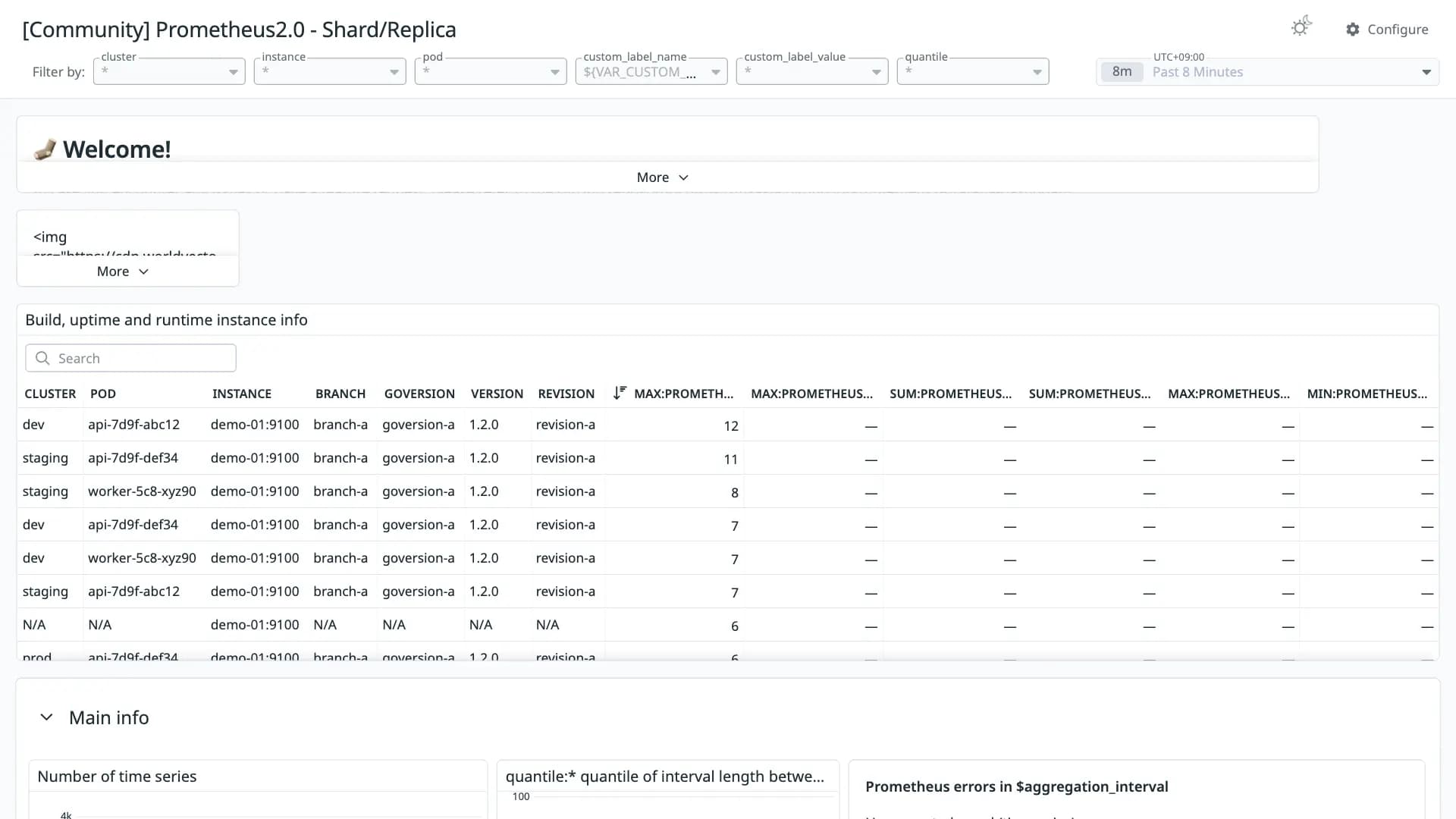This screenshot has height=819, width=1456.
Task: Sort by the CLUSTER column header
Action: point(50,394)
